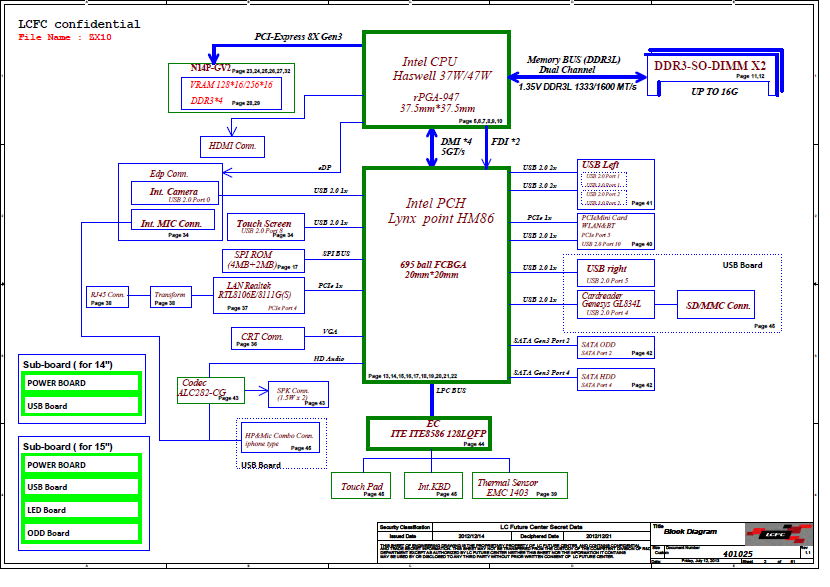Click the eDP signal label

[x=324, y=168]
